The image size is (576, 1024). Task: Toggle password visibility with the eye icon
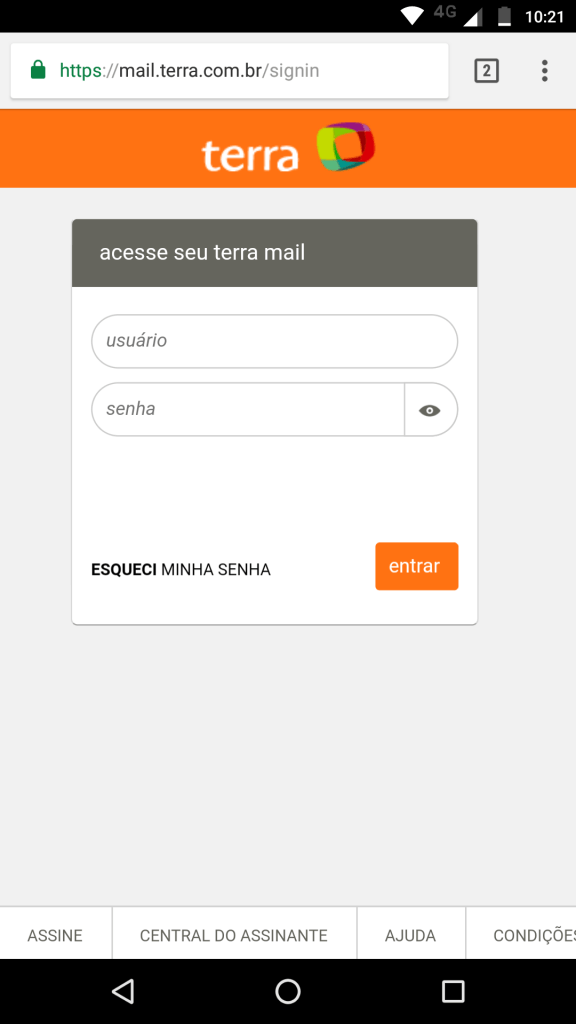tap(430, 409)
